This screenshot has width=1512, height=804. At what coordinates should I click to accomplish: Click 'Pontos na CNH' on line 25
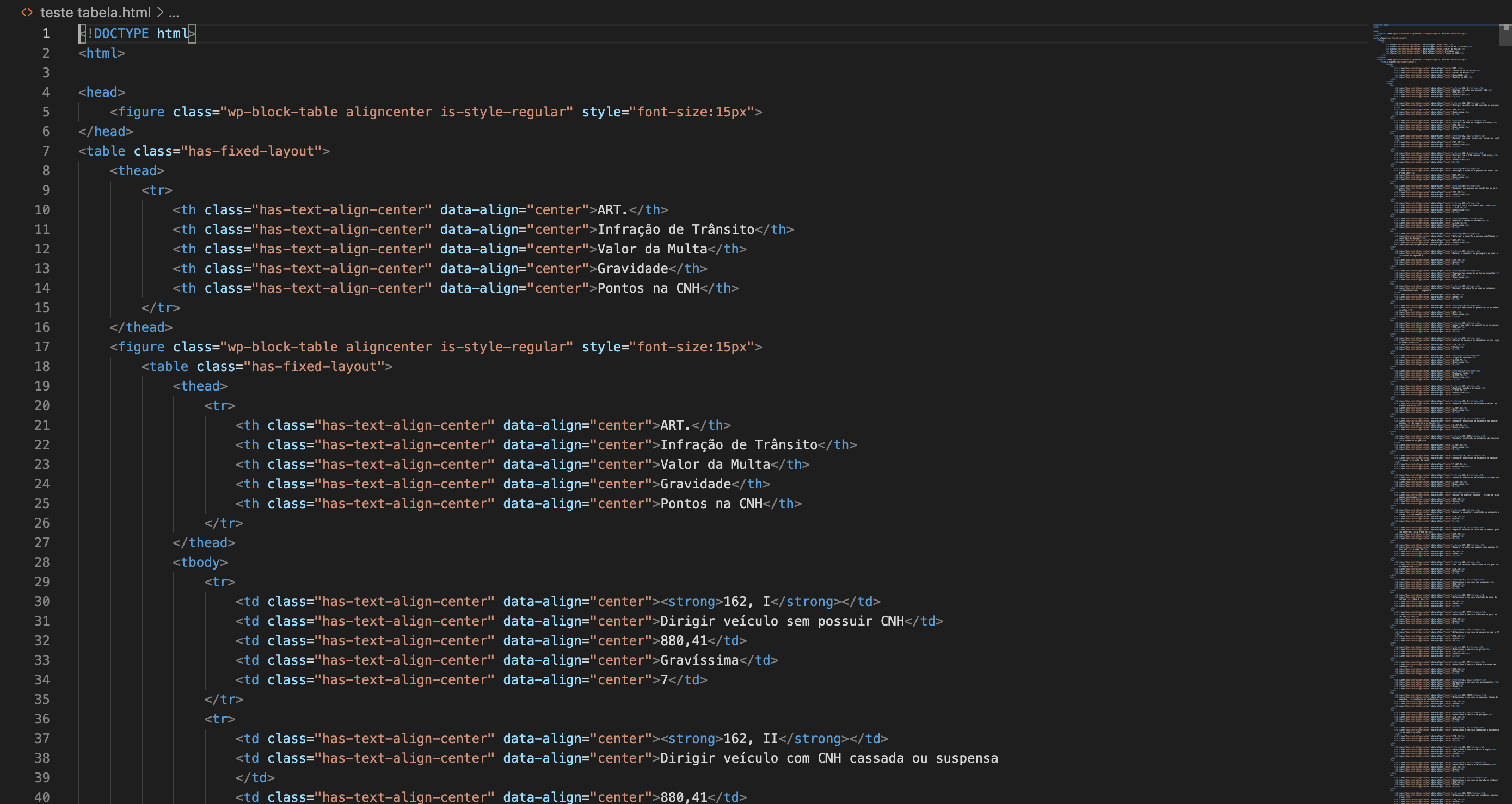711,503
